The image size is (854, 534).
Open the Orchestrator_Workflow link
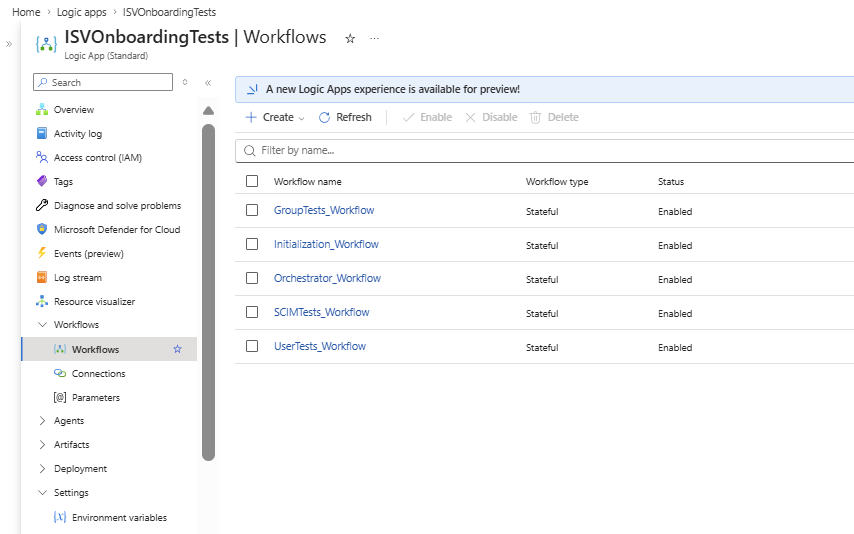[x=327, y=278]
